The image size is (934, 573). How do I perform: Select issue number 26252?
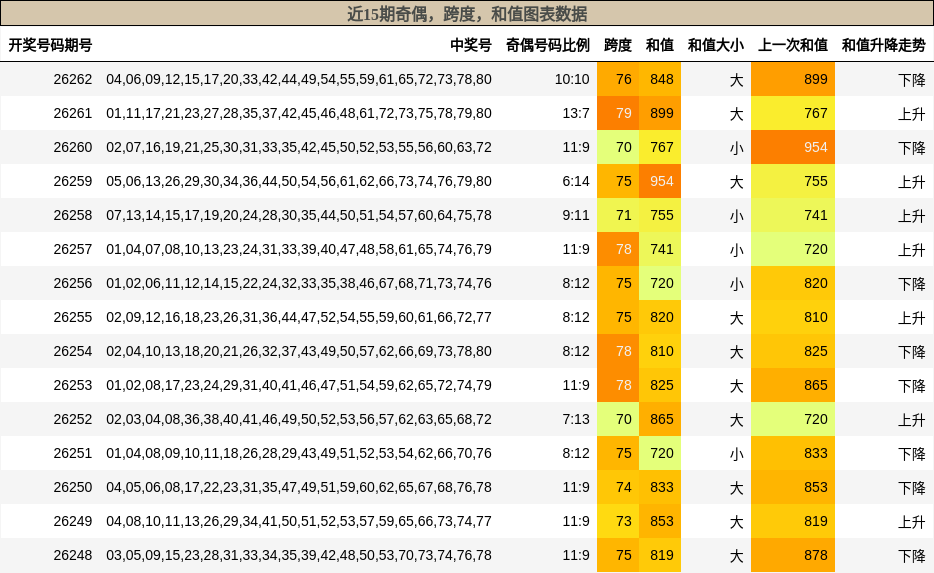pyautogui.click(x=73, y=419)
